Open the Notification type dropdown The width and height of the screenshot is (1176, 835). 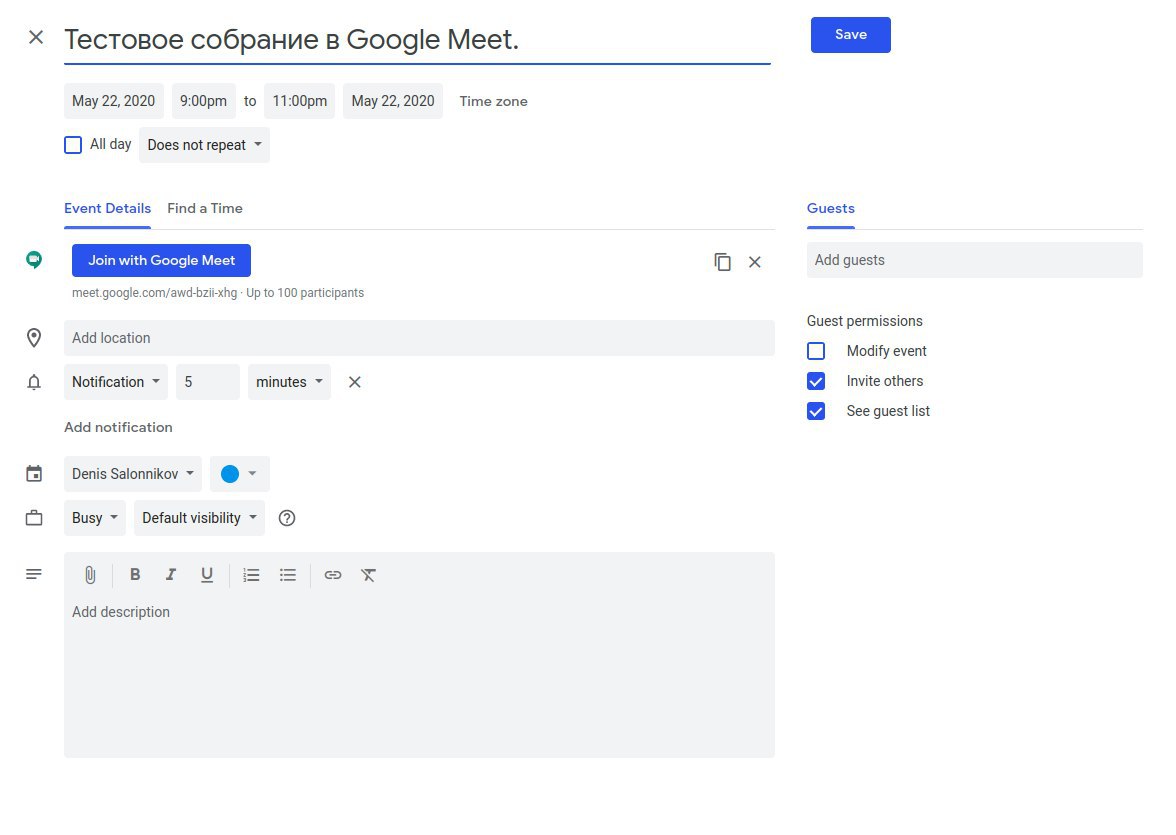pos(116,382)
